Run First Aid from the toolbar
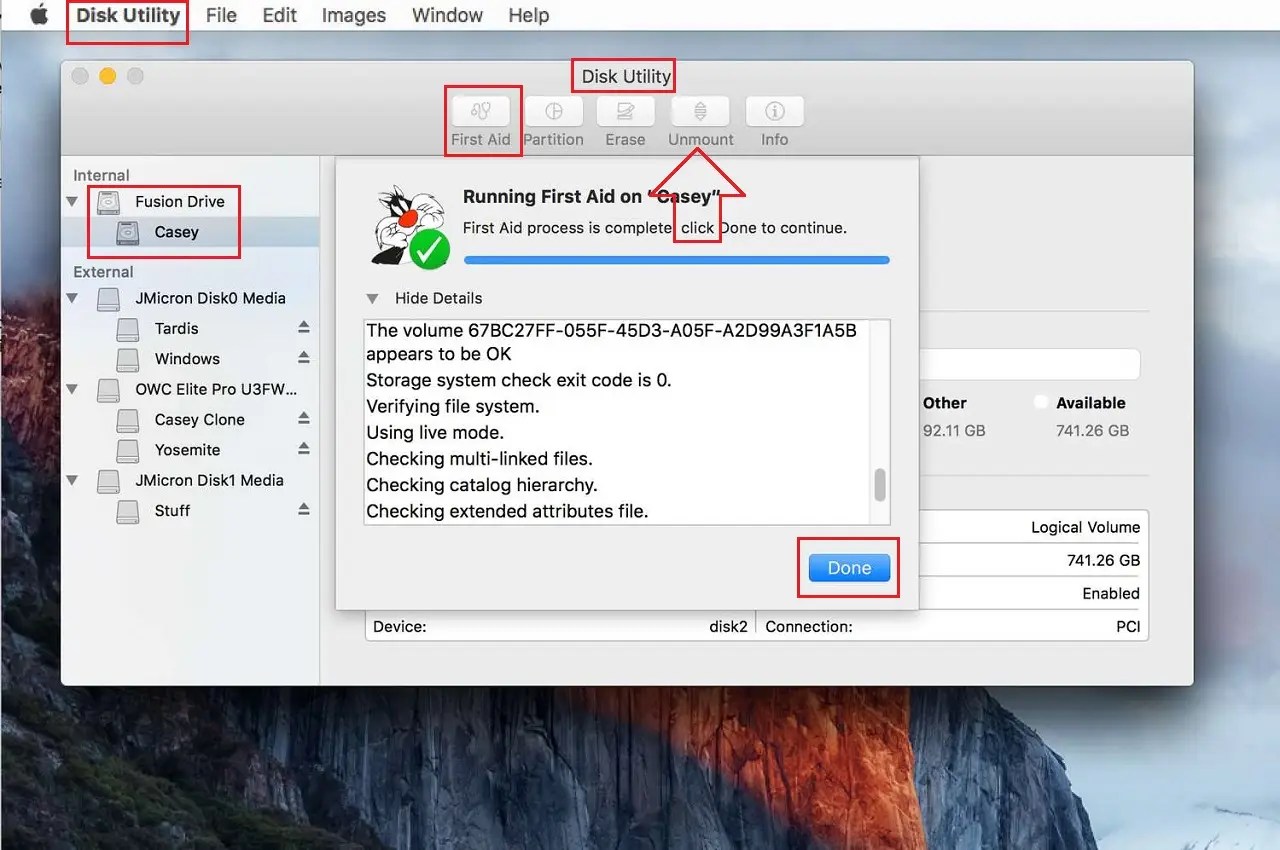The width and height of the screenshot is (1280, 850). pyautogui.click(x=482, y=118)
